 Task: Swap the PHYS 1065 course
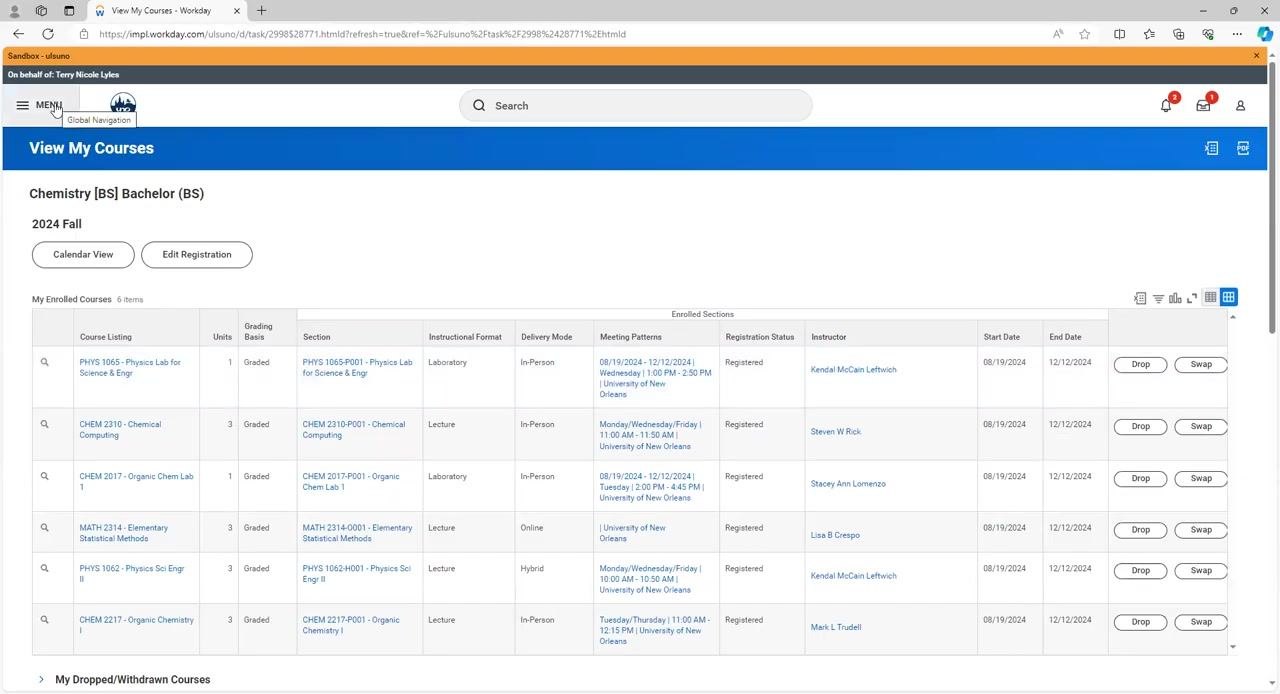pos(1201,364)
